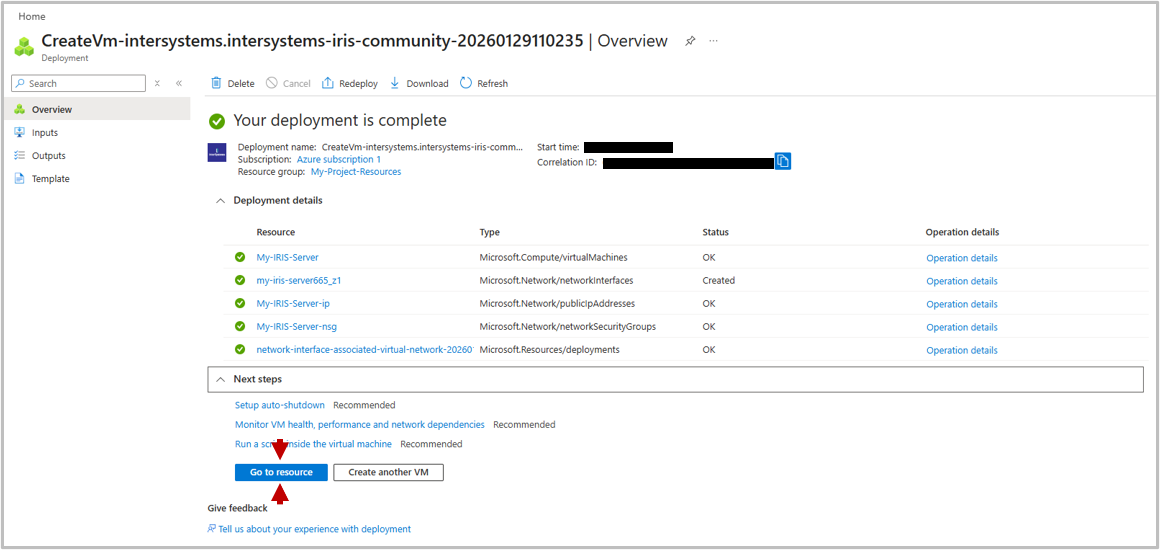Image resolution: width=1161 pixels, height=550 pixels.
Task: Open the Inputs menu item
Action: 44,133
